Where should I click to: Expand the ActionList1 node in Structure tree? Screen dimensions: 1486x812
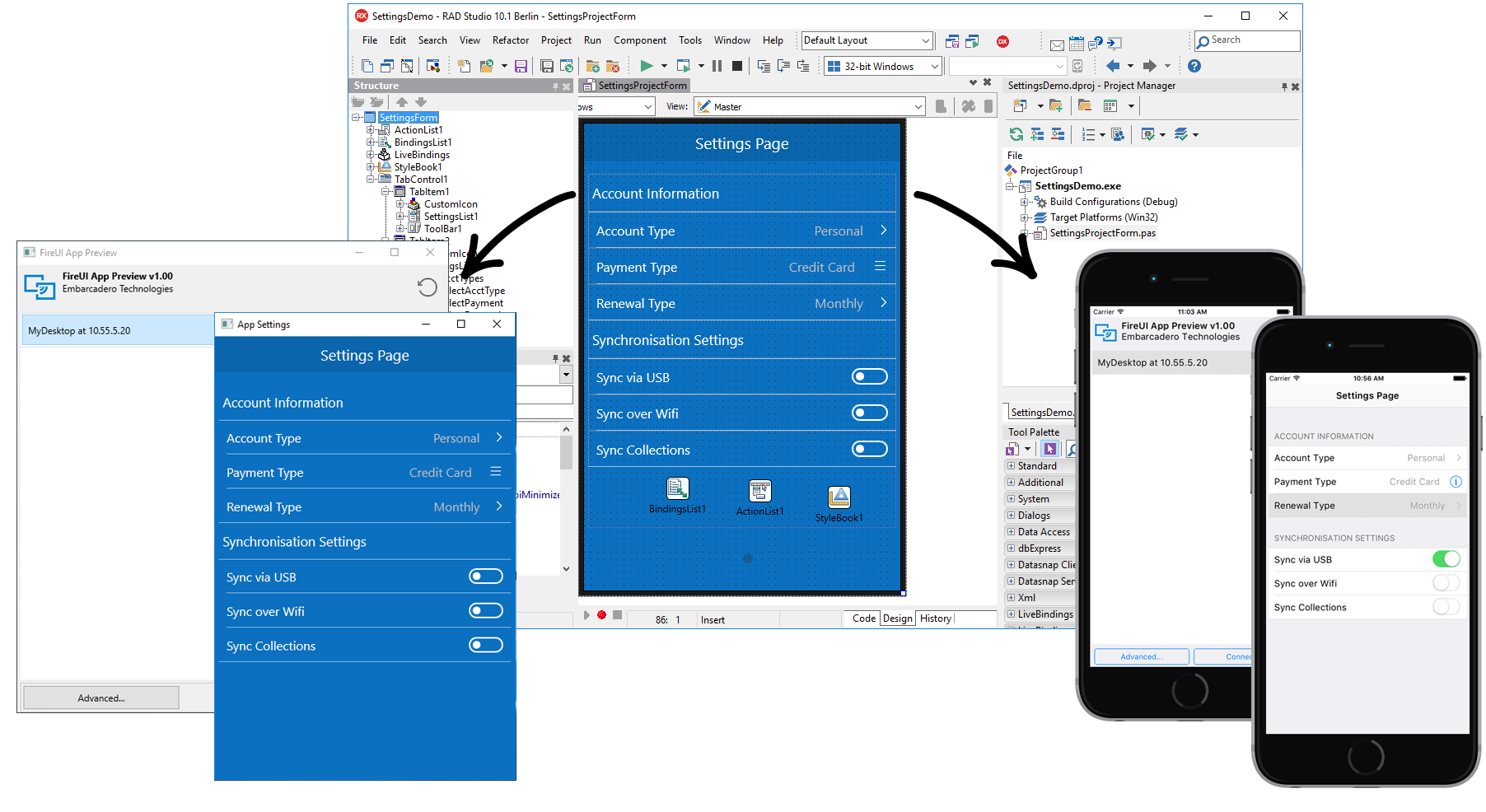(x=371, y=130)
